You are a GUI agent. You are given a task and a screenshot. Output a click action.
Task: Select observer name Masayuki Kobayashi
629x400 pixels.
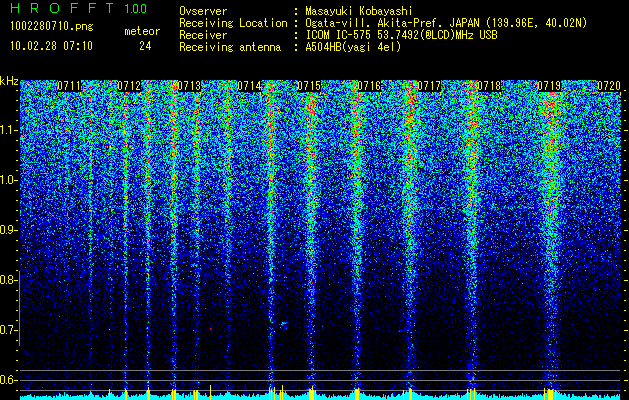359,10
